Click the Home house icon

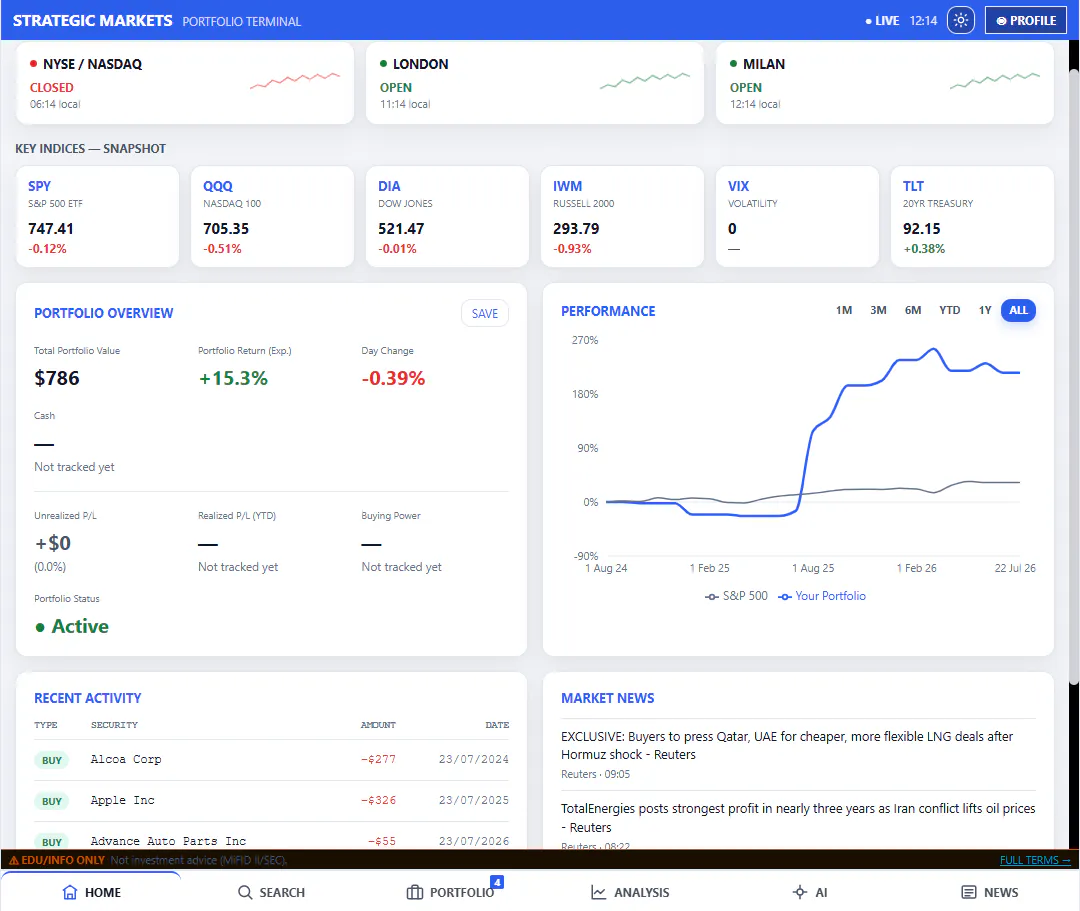click(70, 892)
